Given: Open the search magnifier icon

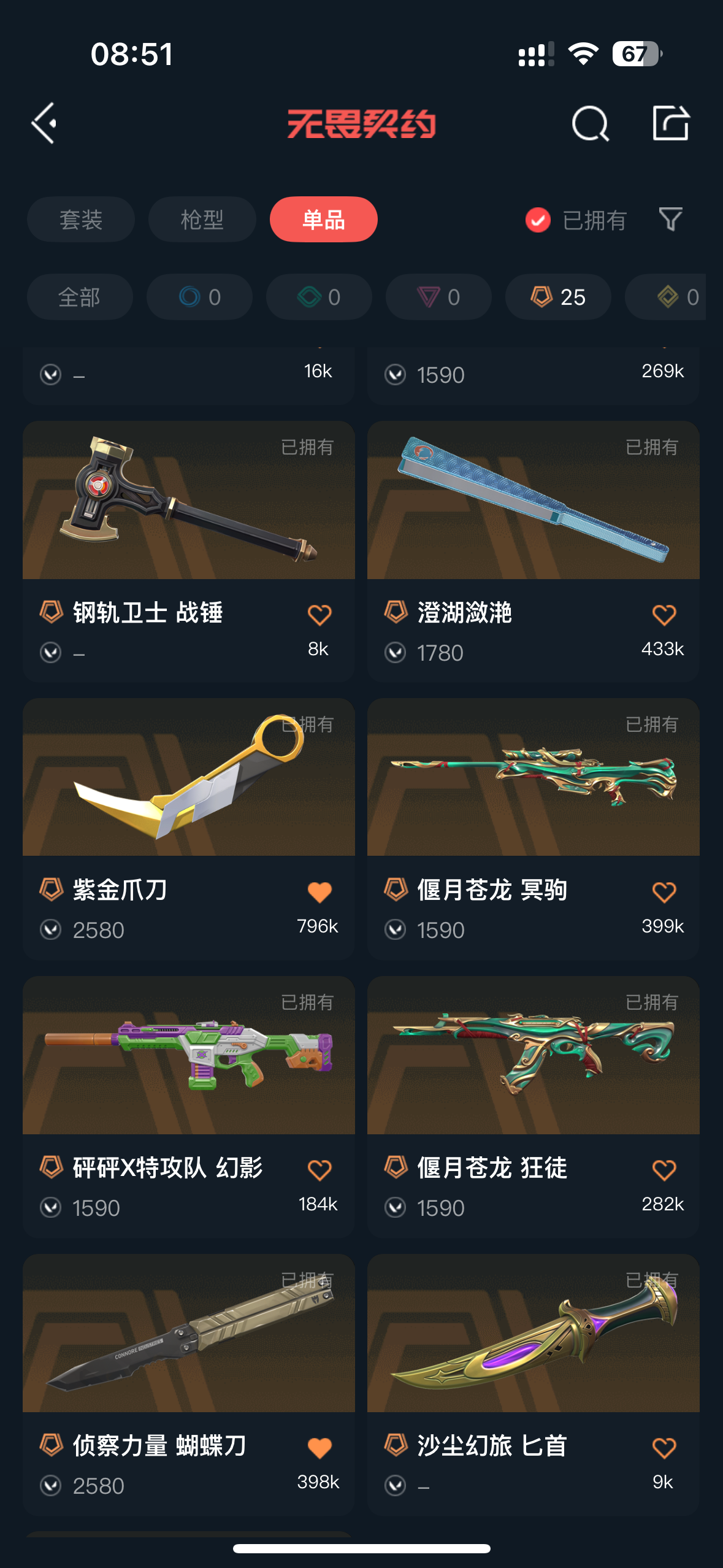Looking at the screenshot, I should pos(590,123).
